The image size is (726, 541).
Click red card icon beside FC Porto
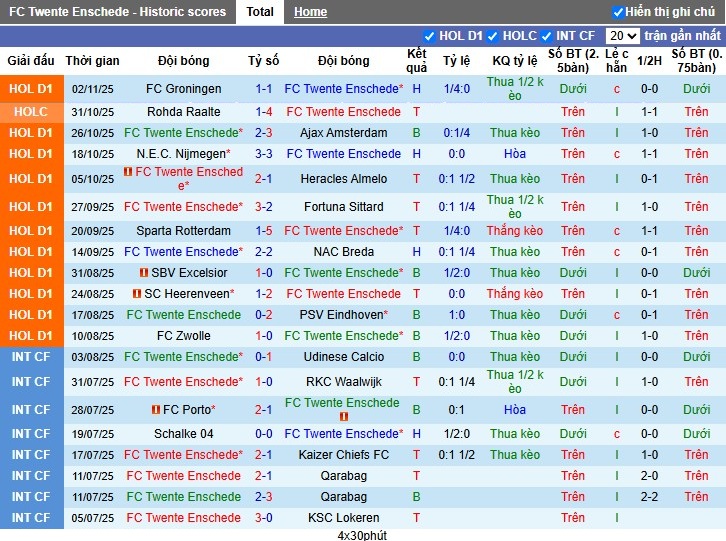pyautogui.click(x=156, y=409)
